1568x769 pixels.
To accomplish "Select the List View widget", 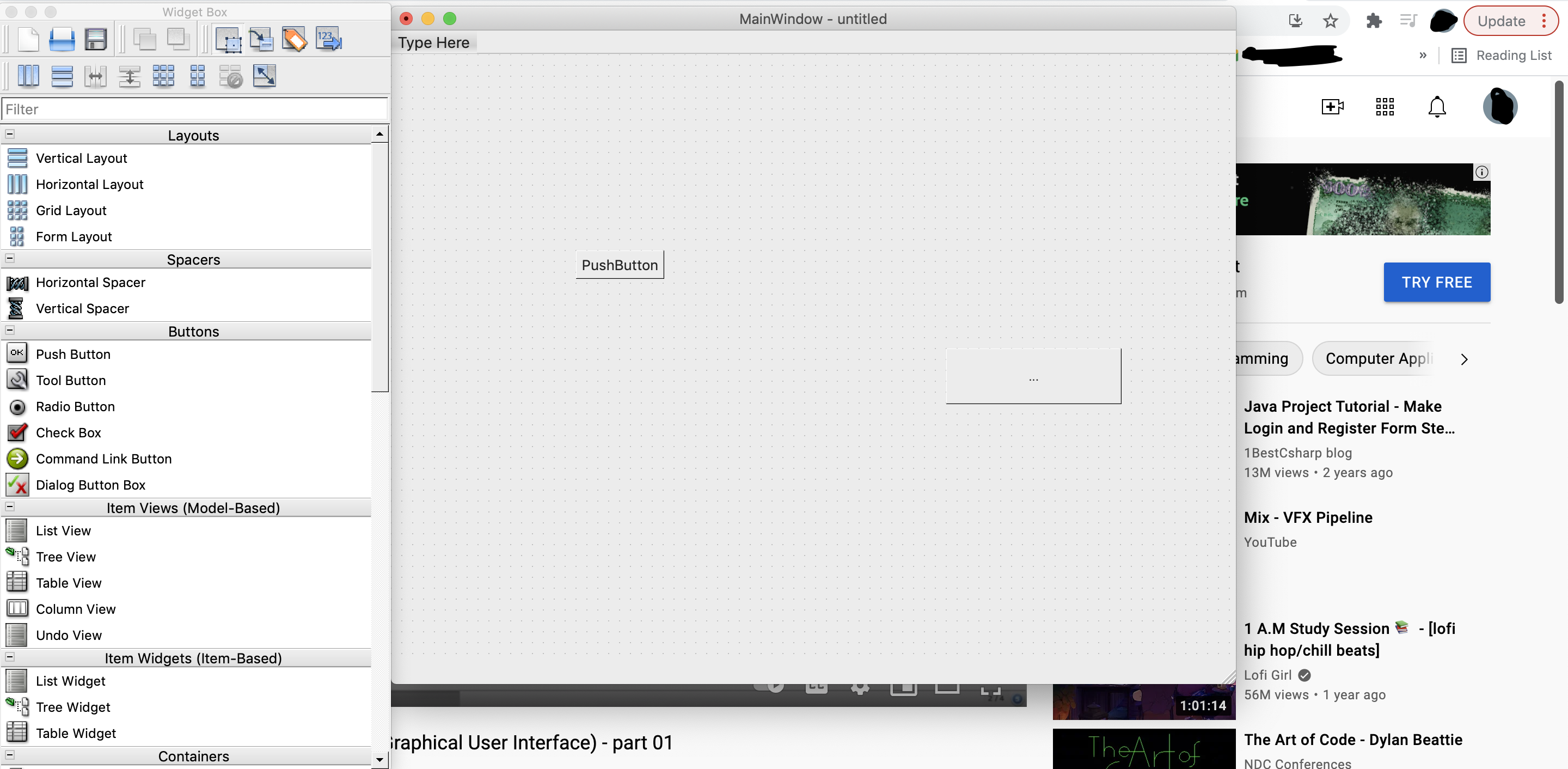I will (62, 530).
